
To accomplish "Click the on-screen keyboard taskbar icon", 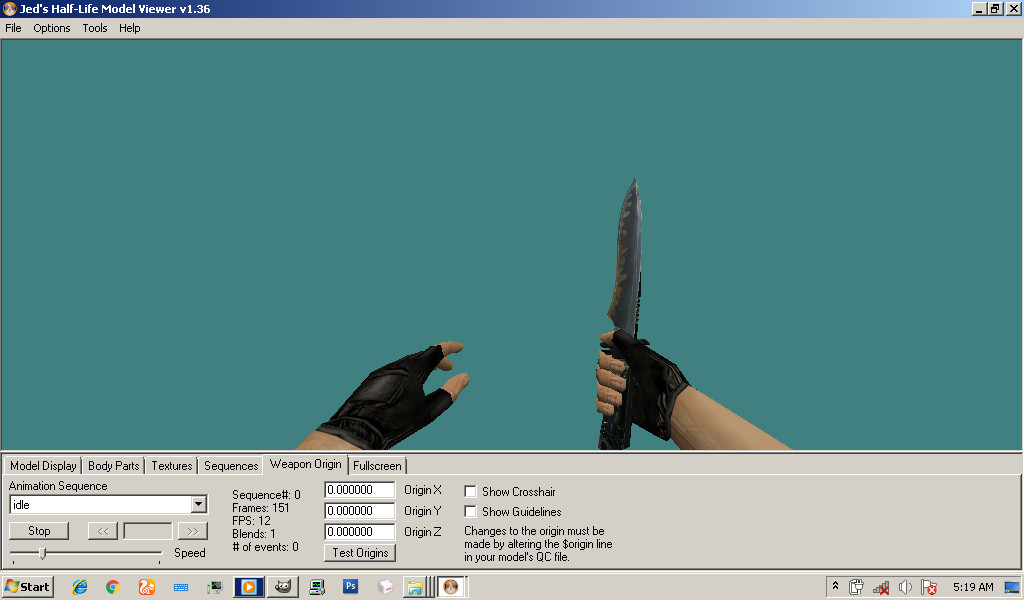I will [x=180, y=587].
